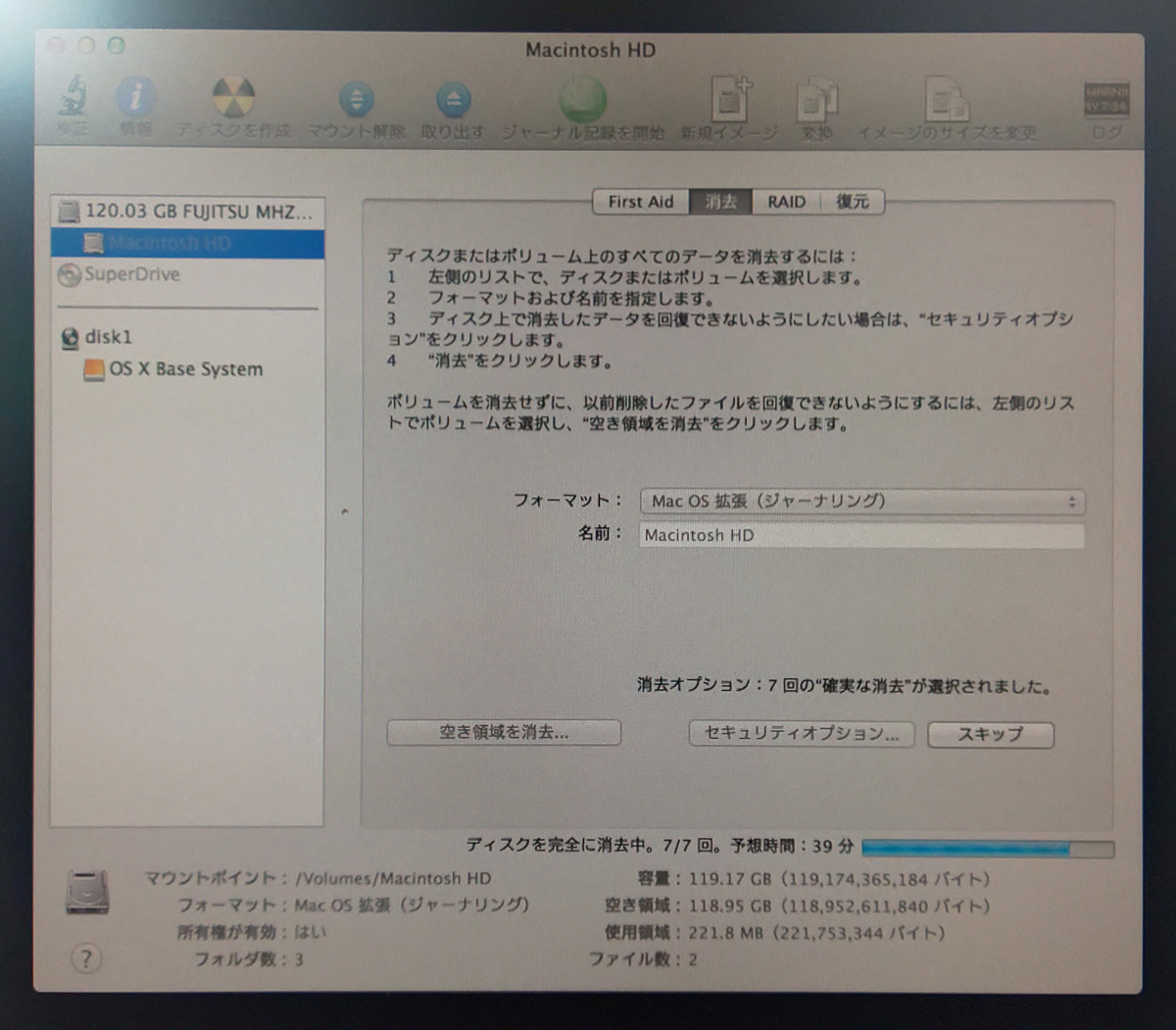Click the ディスクを完全に消去中 status text
The width and height of the screenshot is (1176, 1030).
click(661, 845)
